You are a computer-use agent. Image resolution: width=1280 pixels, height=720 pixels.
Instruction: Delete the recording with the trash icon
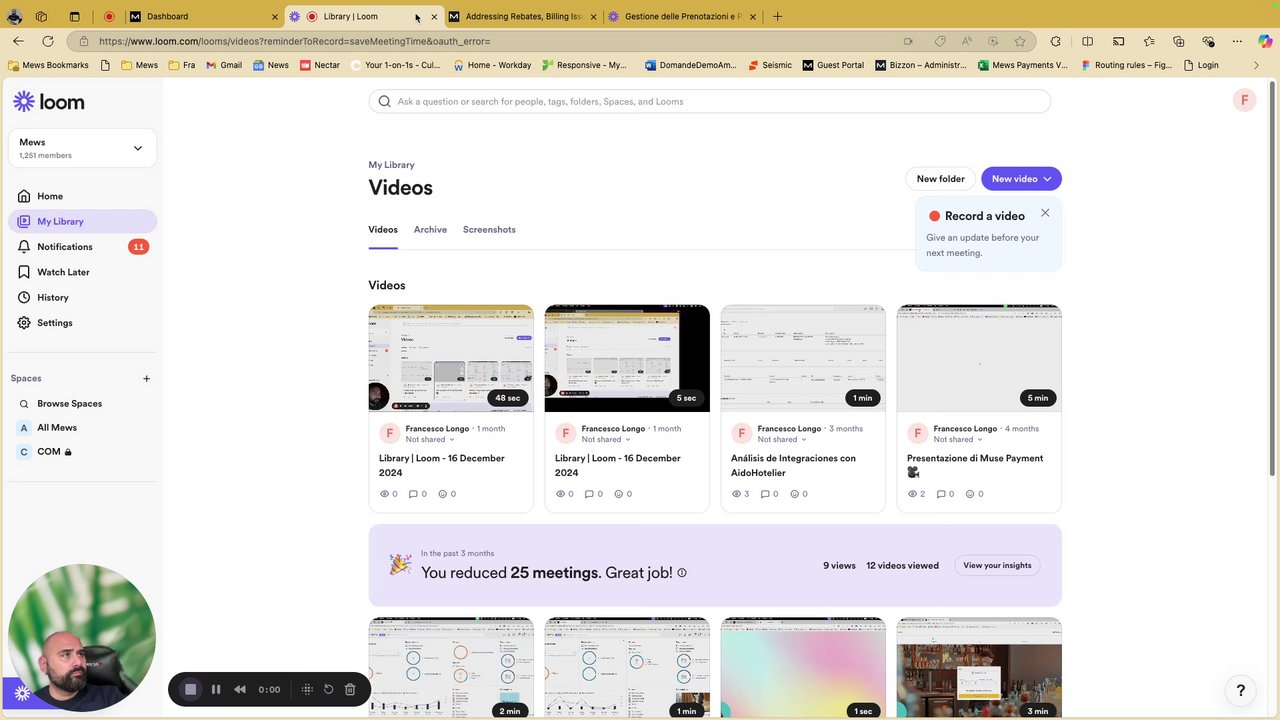350,689
